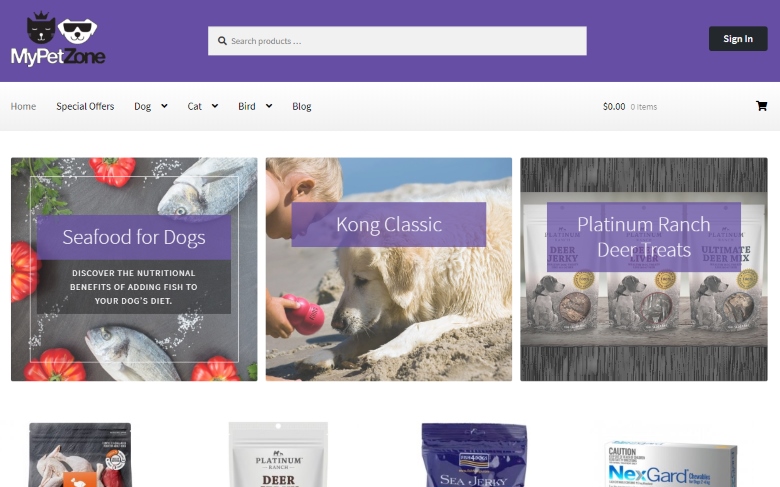The width and height of the screenshot is (780, 487).
Task: Click the MyPetZone logo
Action: coord(58,39)
